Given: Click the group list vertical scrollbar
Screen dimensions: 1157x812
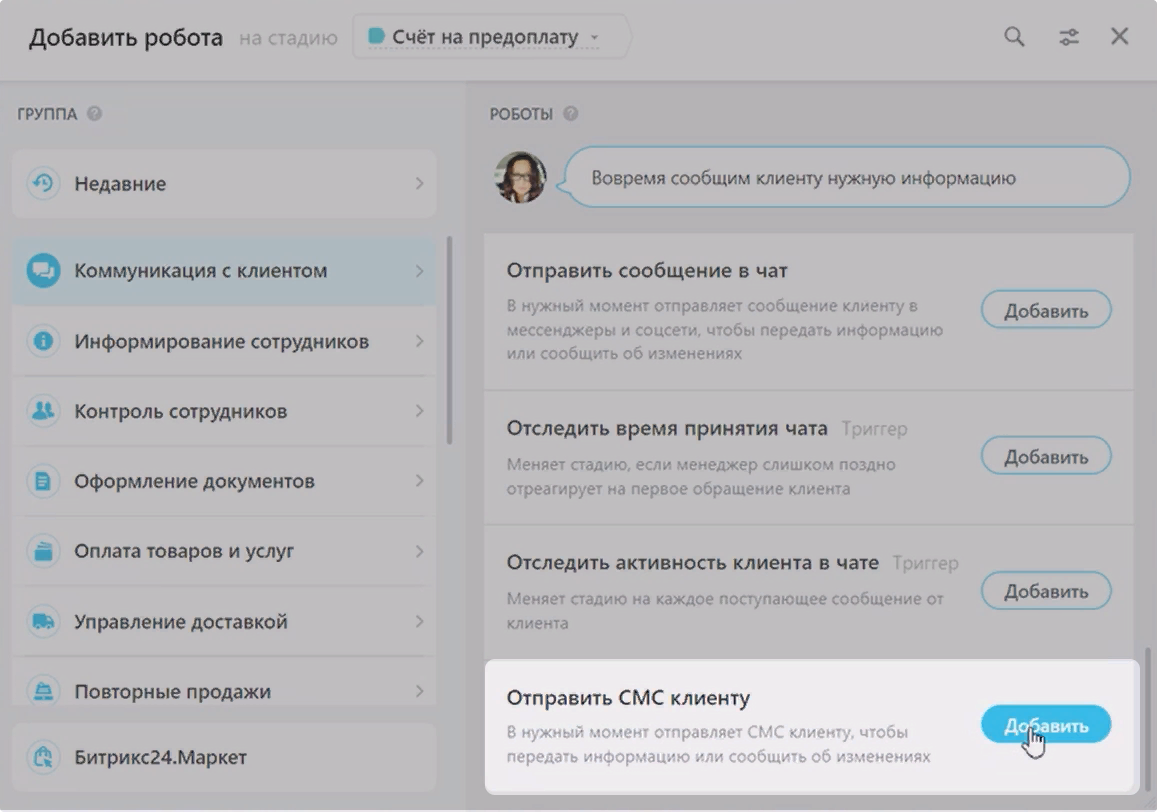Looking at the screenshot, I should point(449,340).
